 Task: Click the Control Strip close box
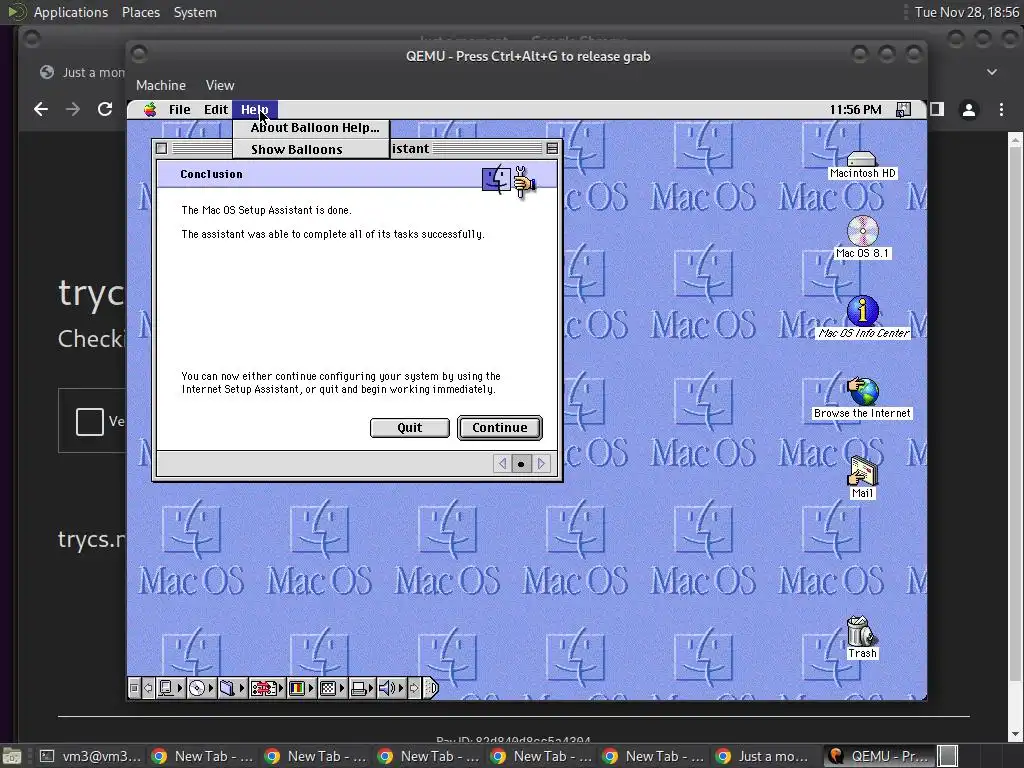pos(134,688)
